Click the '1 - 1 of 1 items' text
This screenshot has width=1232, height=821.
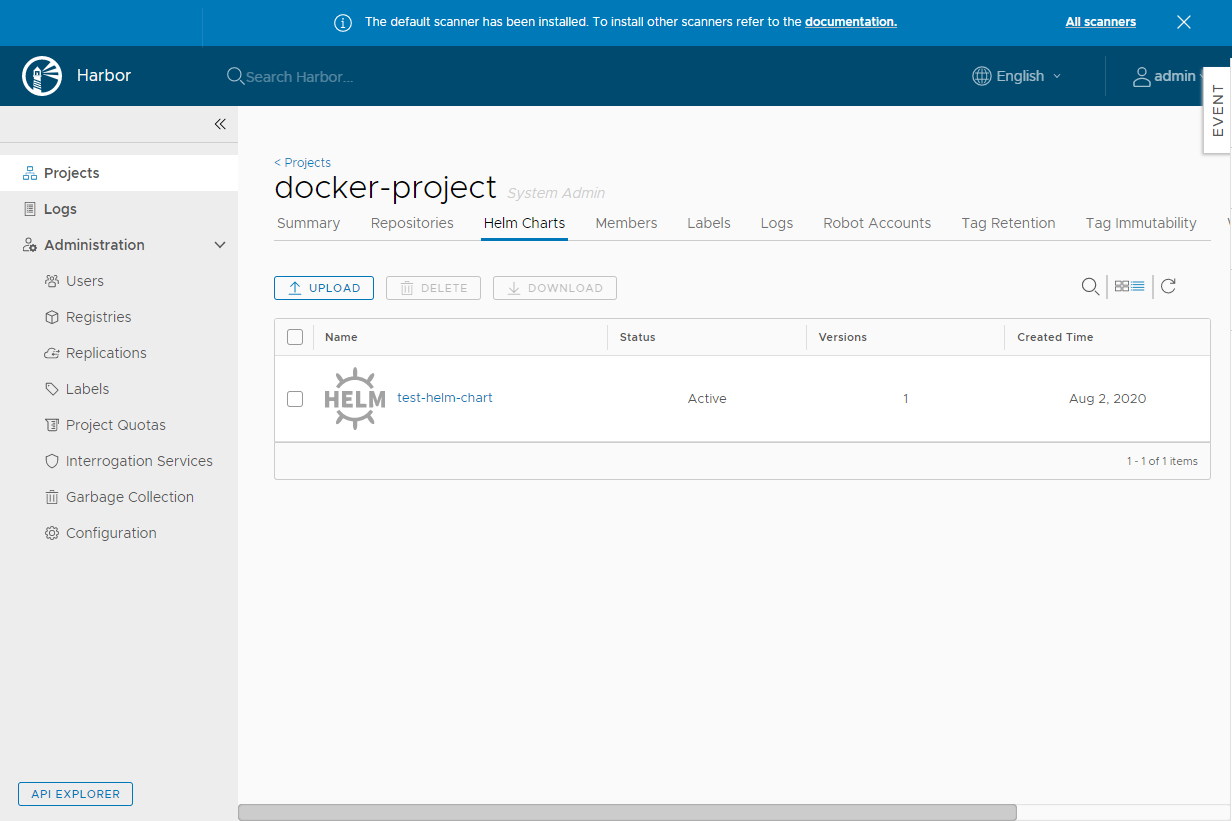coord(1162,461)
